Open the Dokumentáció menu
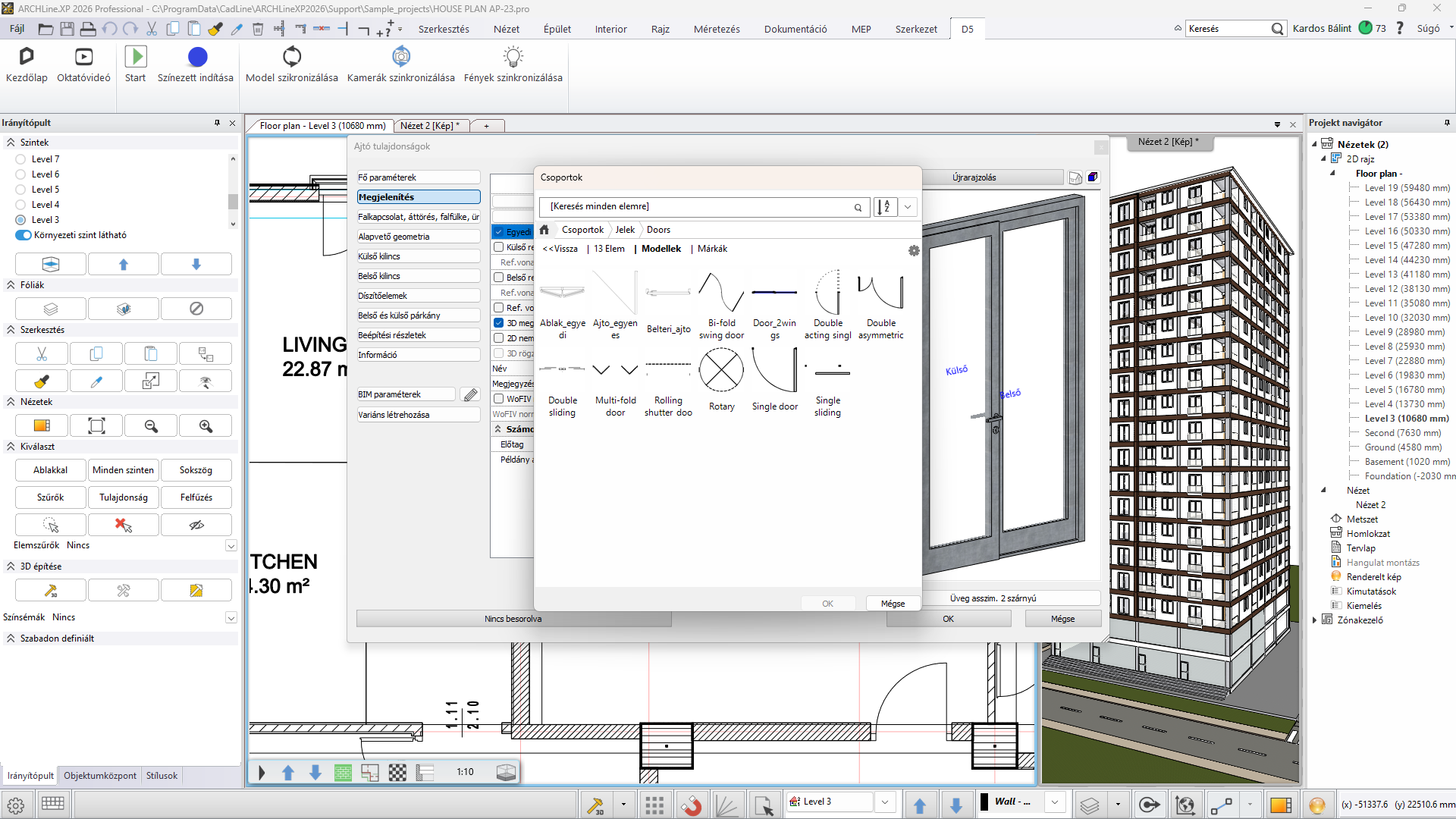This screenshot has height=819, width=1456. (795, 29)
